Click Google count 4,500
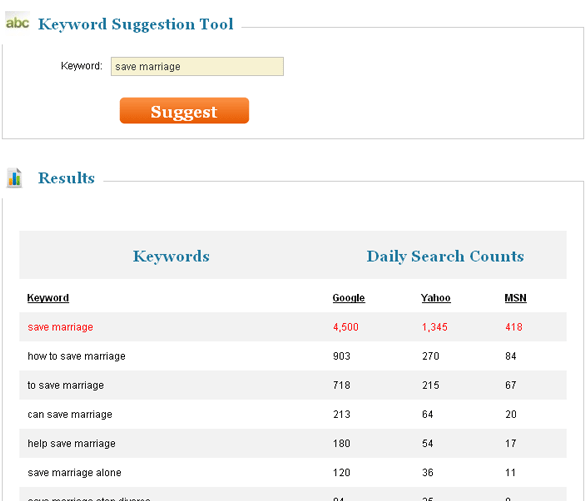587x501 pixels. pos(346,327)
